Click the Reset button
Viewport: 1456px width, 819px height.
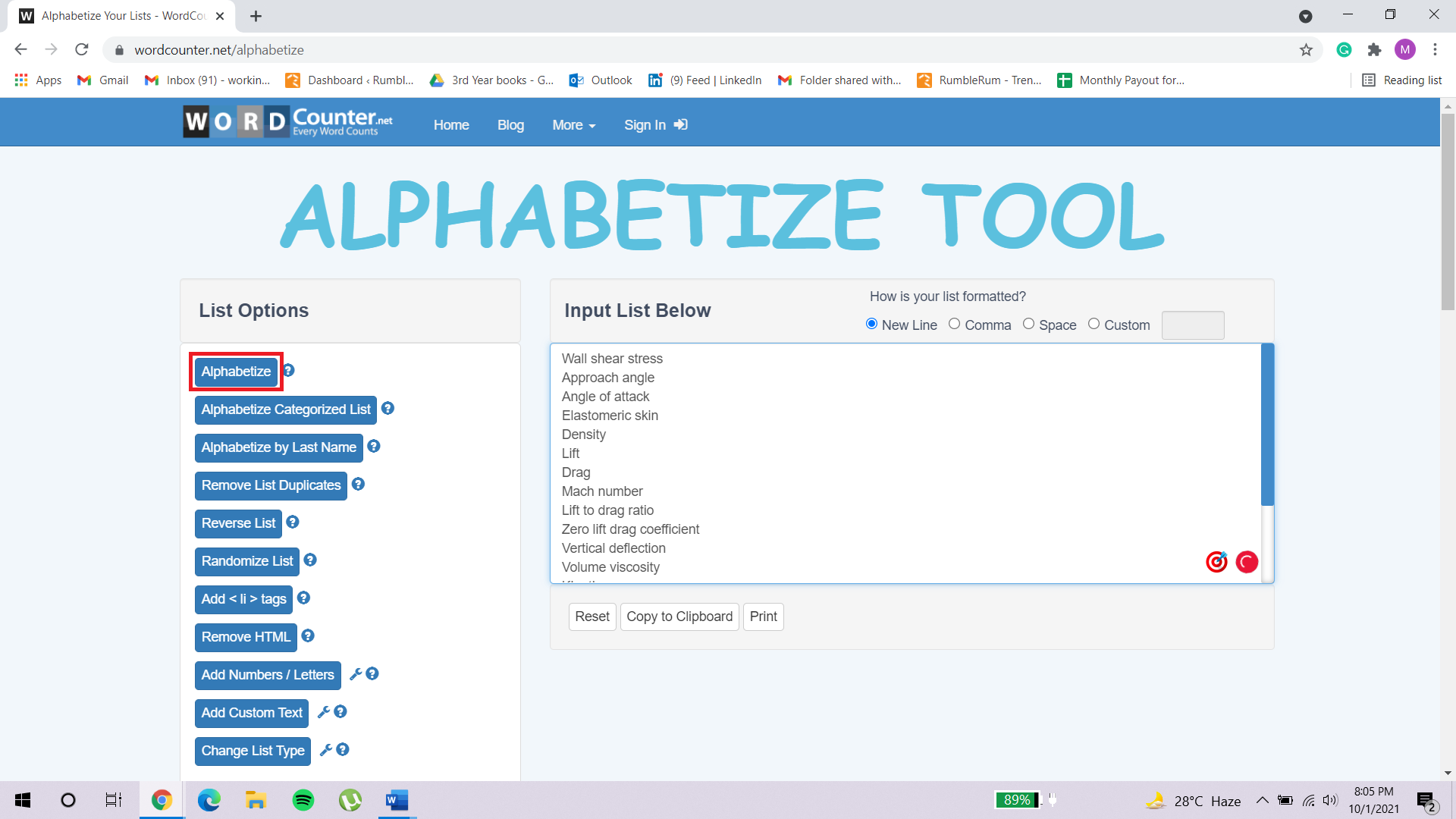point(592,617)
